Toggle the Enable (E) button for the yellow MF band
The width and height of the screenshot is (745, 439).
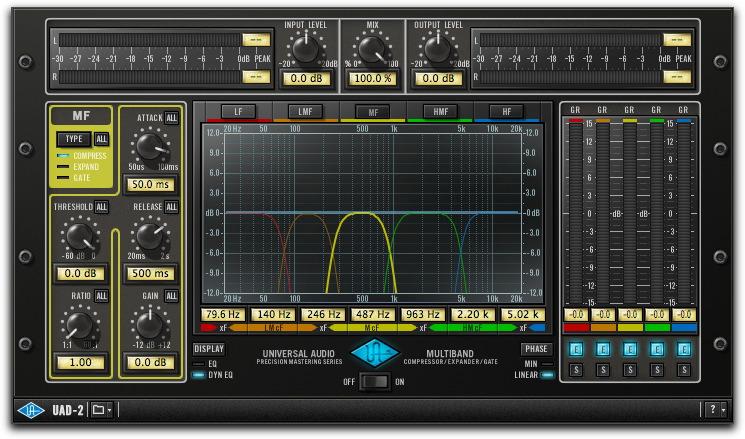point(630,350)
